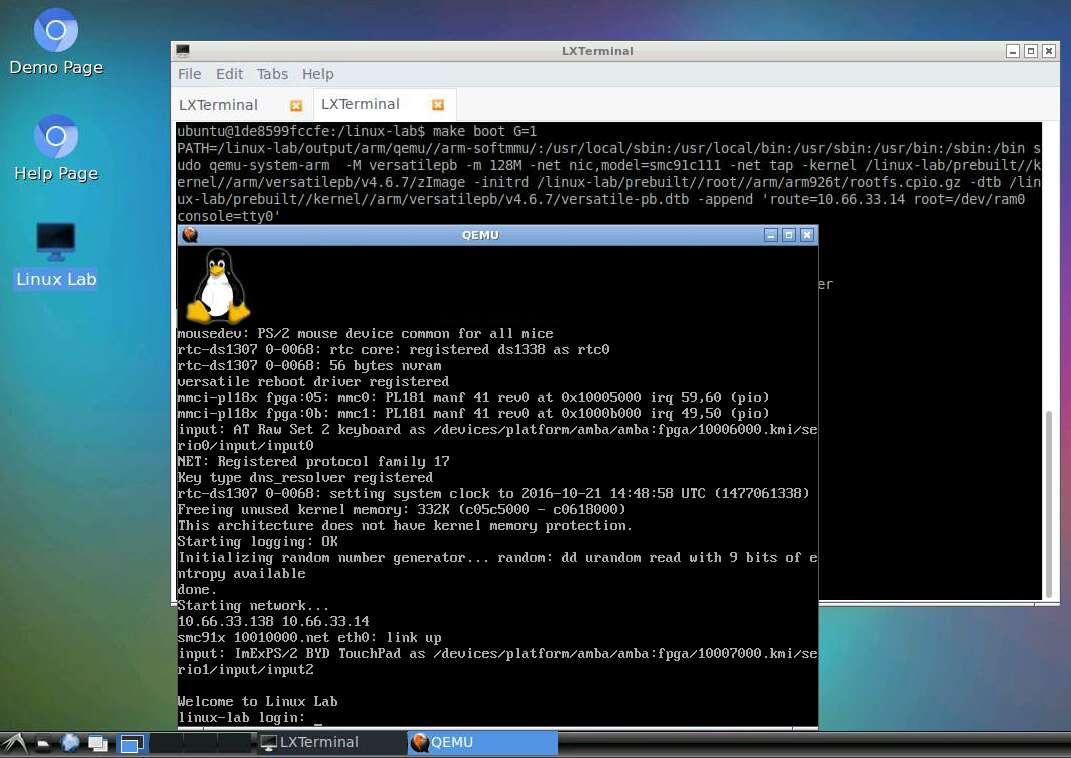Close the second LXTerminal tab
This screenshot has width=1071, height=758.
pyautogui.click(x=438, y=105)
